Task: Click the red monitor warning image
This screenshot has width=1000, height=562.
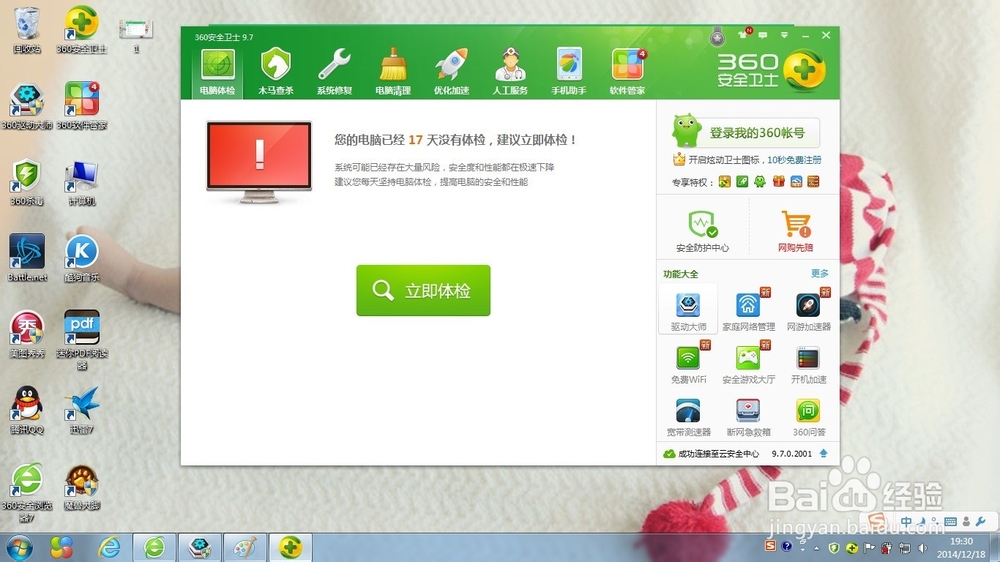Action: click(x=259, y=161)
